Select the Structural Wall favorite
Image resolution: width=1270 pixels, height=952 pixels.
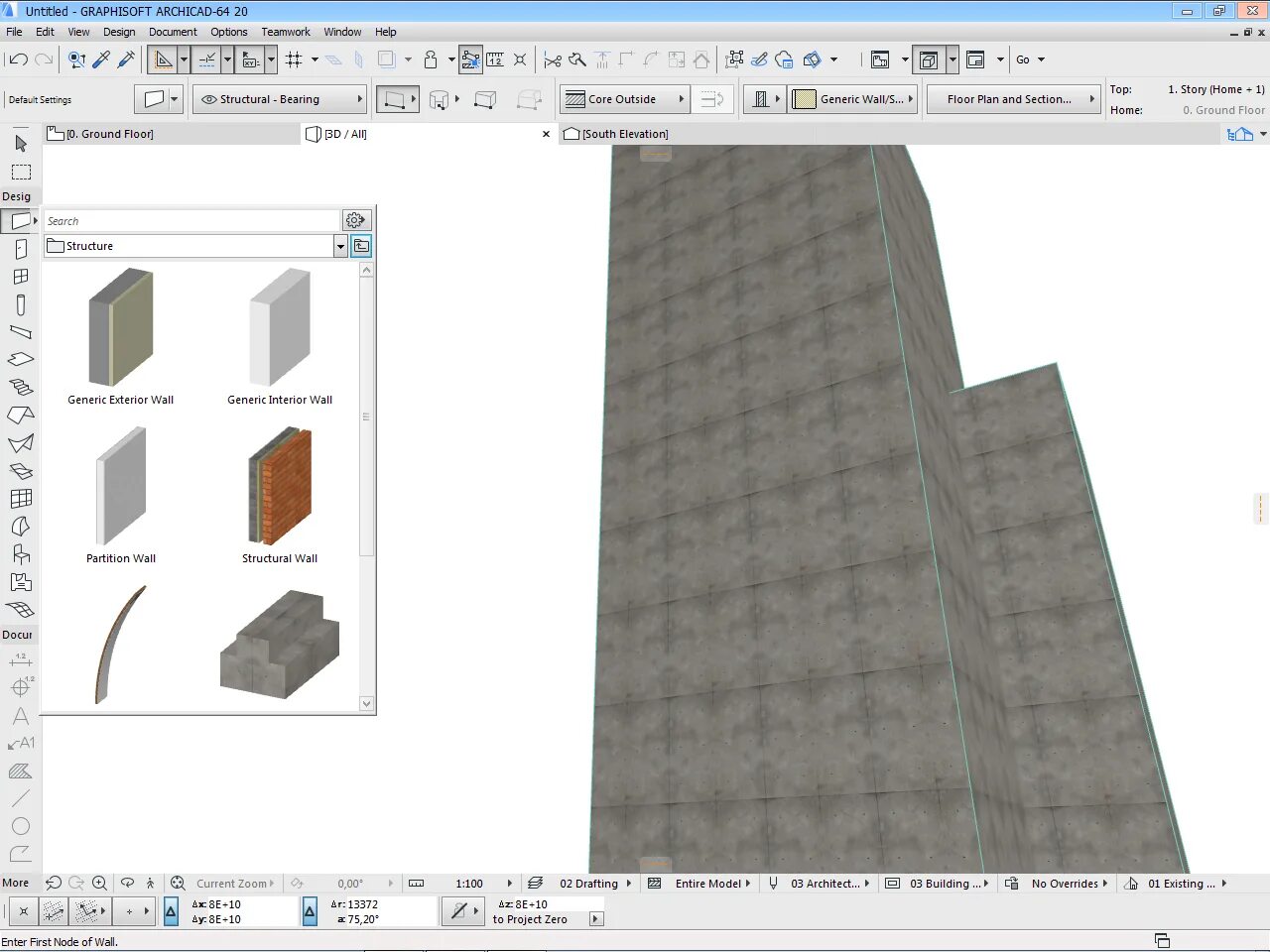tap(280, 496)
